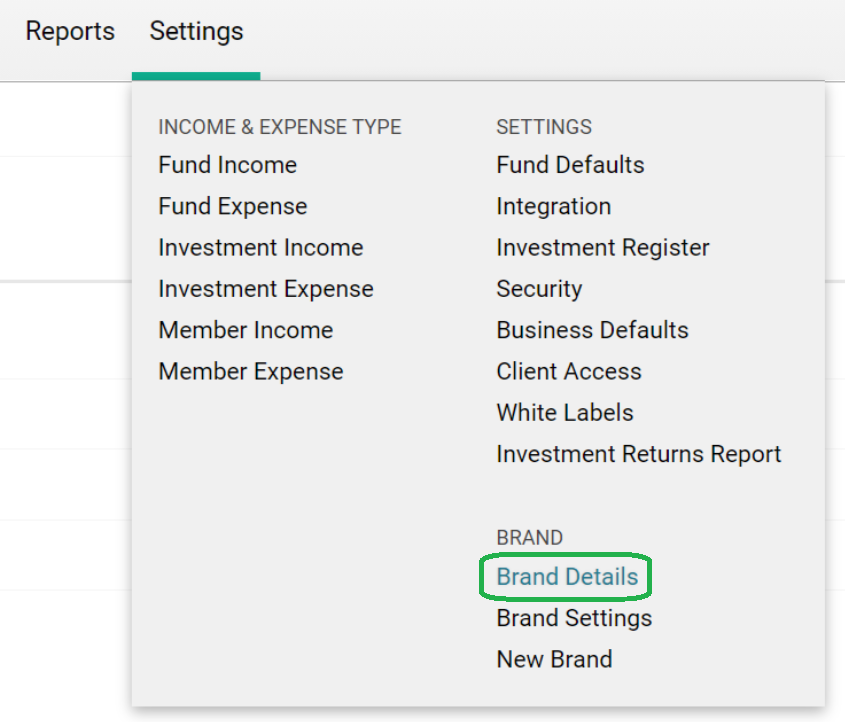Select Security settings option
Viewport: 845px width, 722px height.
click(x=539, y=289)
